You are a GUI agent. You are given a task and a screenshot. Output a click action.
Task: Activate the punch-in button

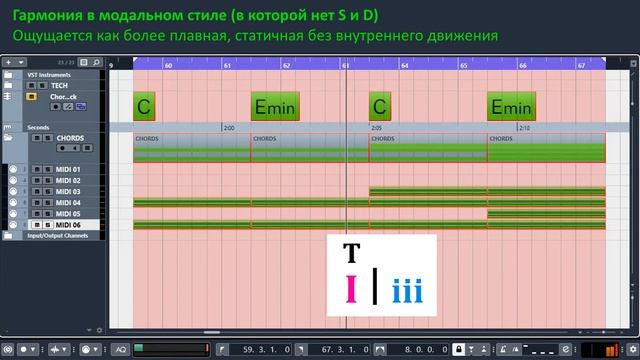[x=471, y=349]
